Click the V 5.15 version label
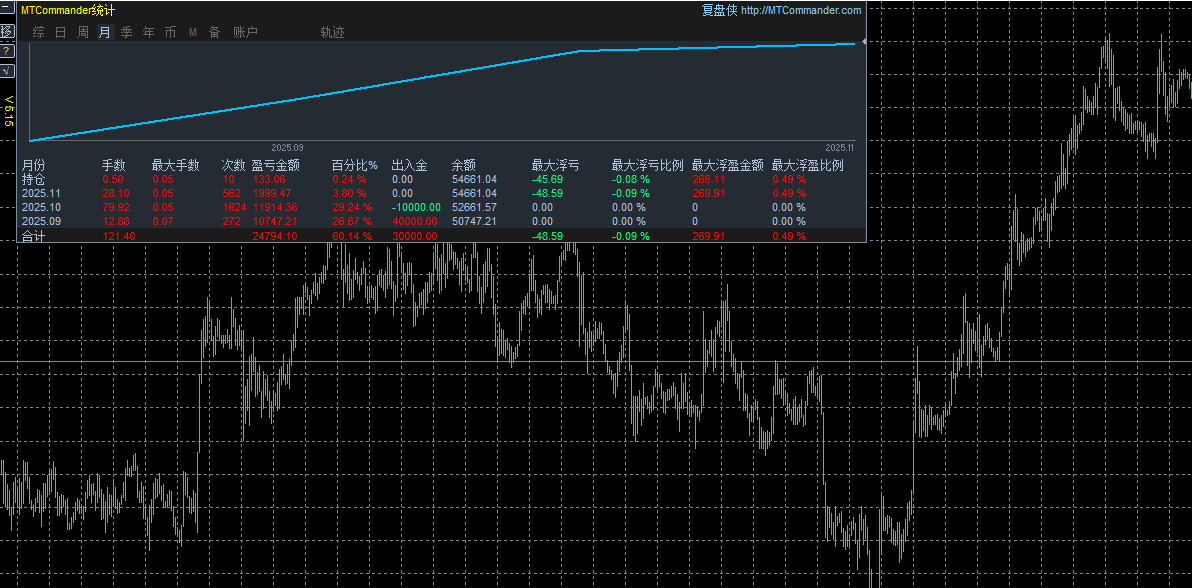The width and height of the screenshot is (1192, 588). [x=8, y=111]
